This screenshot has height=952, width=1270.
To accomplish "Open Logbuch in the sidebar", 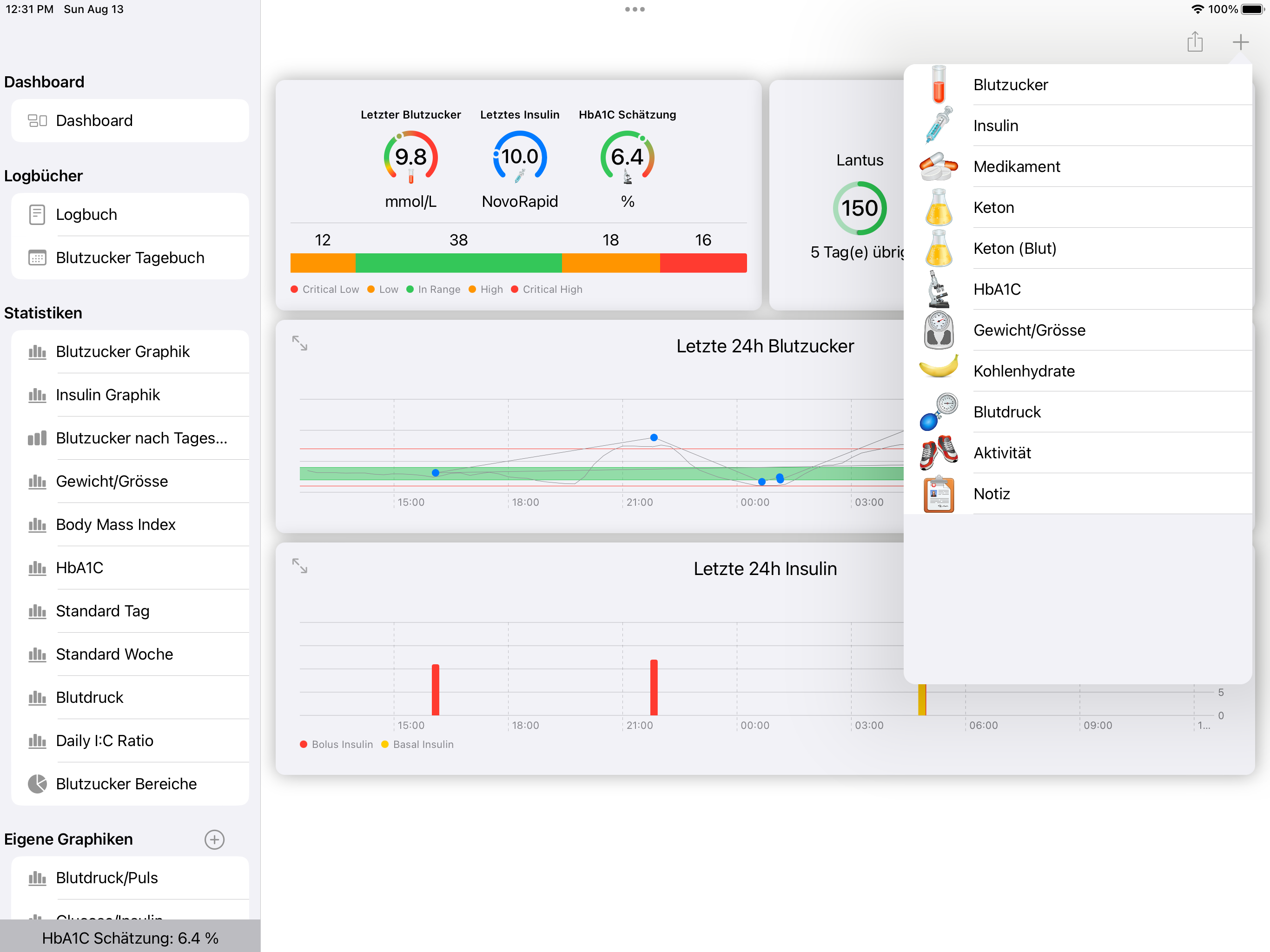I will point(130,215).
